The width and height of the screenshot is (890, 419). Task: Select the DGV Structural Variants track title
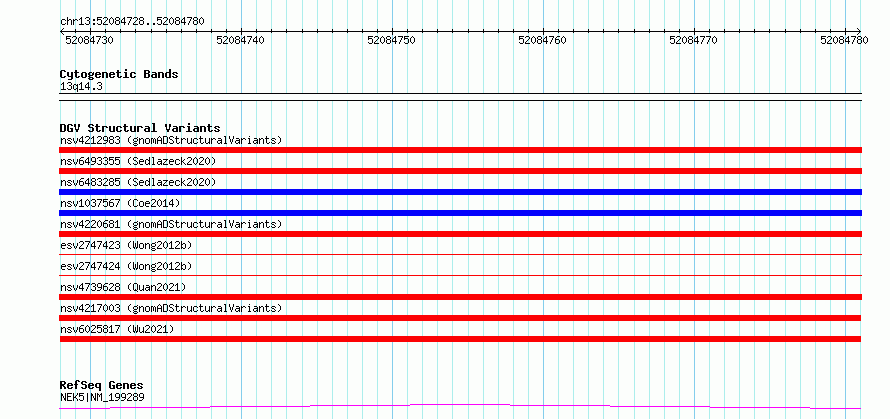[x=140, y=128]
